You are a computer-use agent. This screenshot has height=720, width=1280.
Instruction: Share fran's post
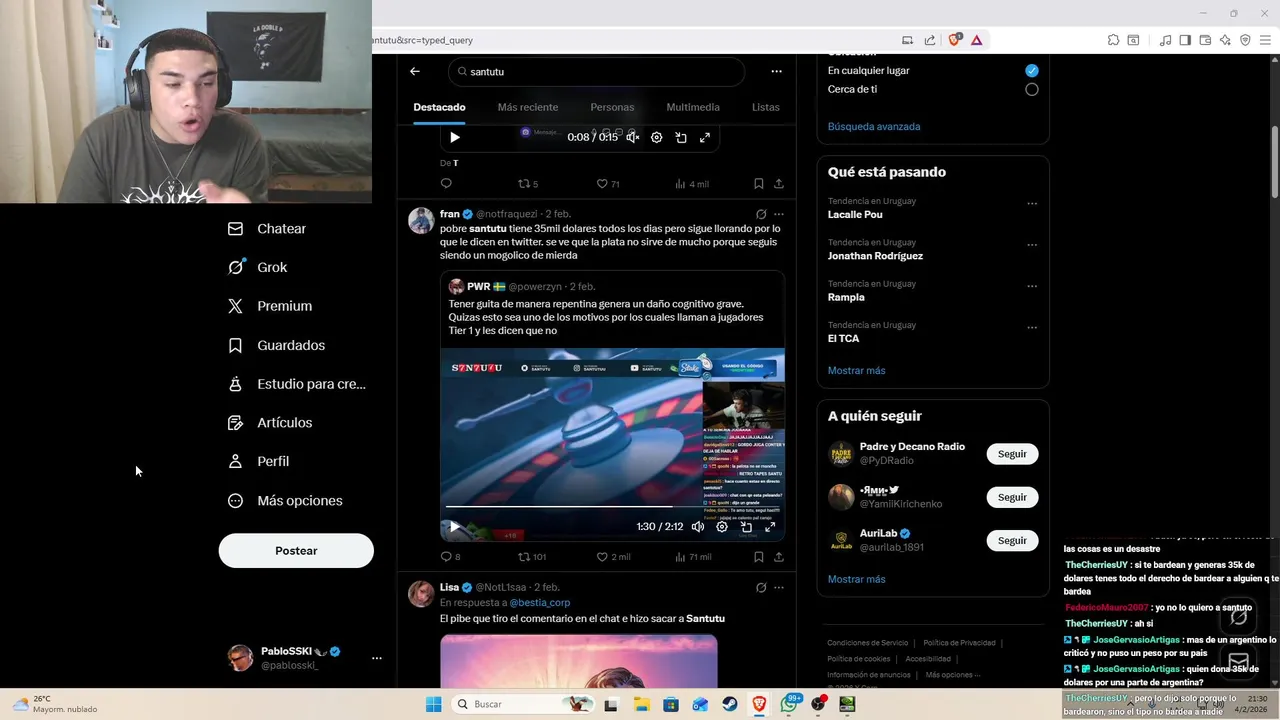click(779, 557)
